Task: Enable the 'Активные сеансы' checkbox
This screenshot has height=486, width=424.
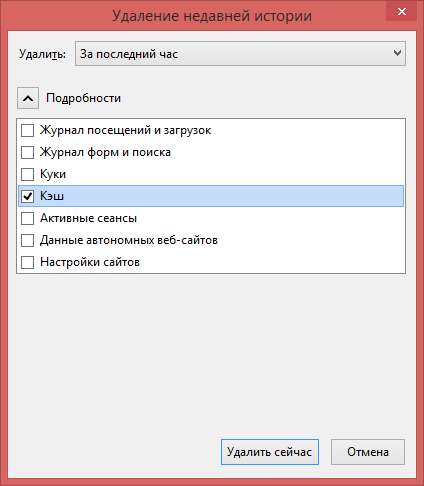Action: pyautogui.click(x=27, y=218)
